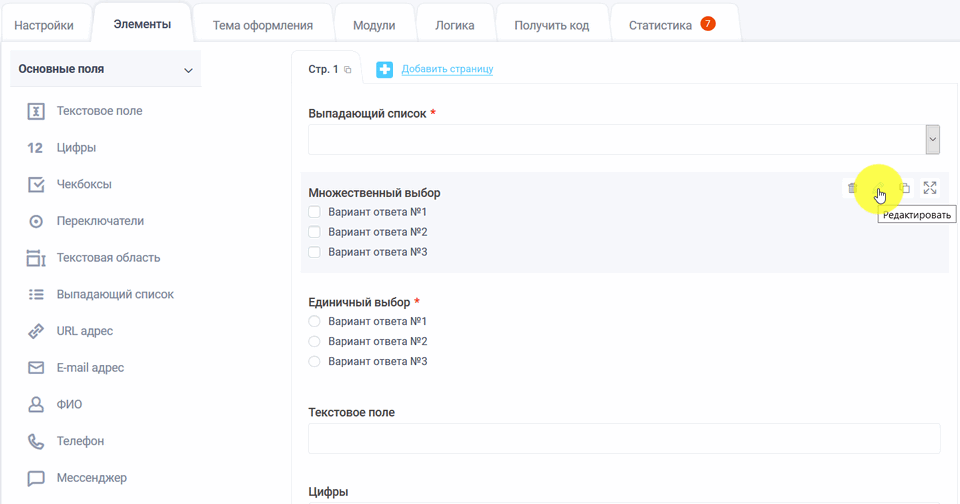Check Вариант ответа №1 under Множественный выбор
Viewport: 960px width, 504px height.
[x=314, y=212]
